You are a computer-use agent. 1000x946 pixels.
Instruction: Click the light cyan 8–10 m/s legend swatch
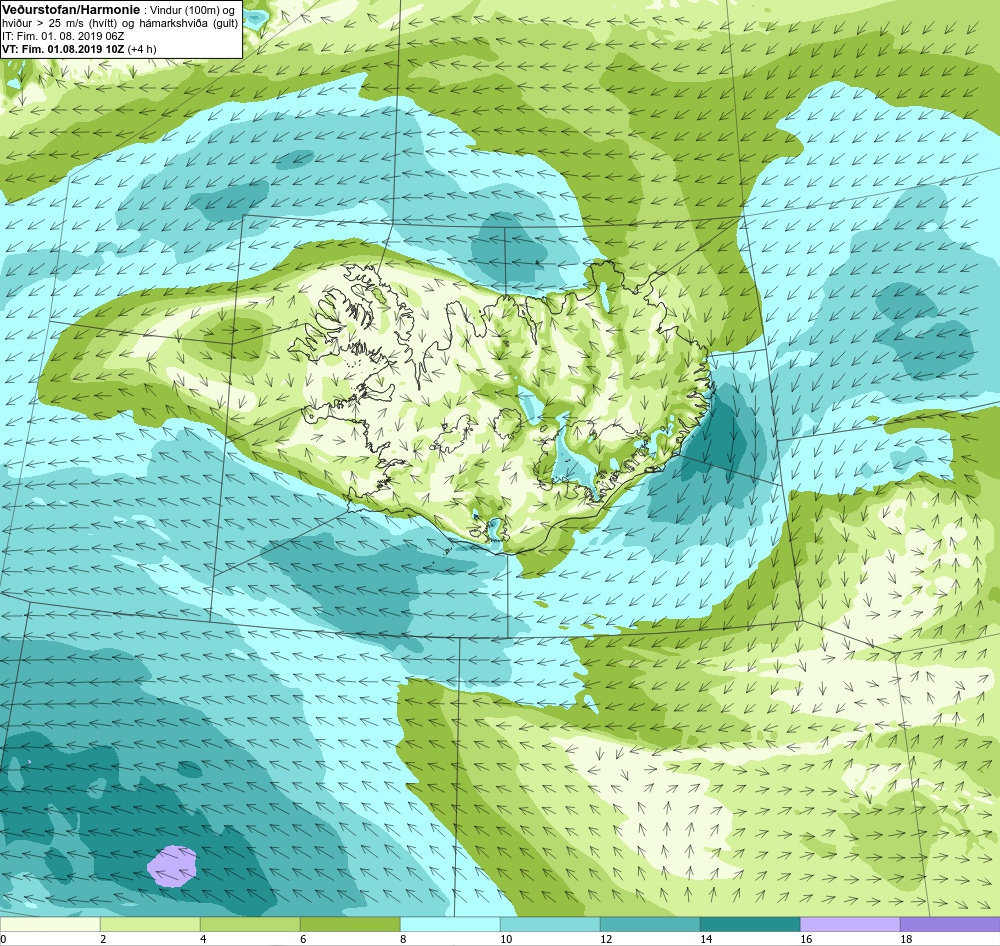450,924
